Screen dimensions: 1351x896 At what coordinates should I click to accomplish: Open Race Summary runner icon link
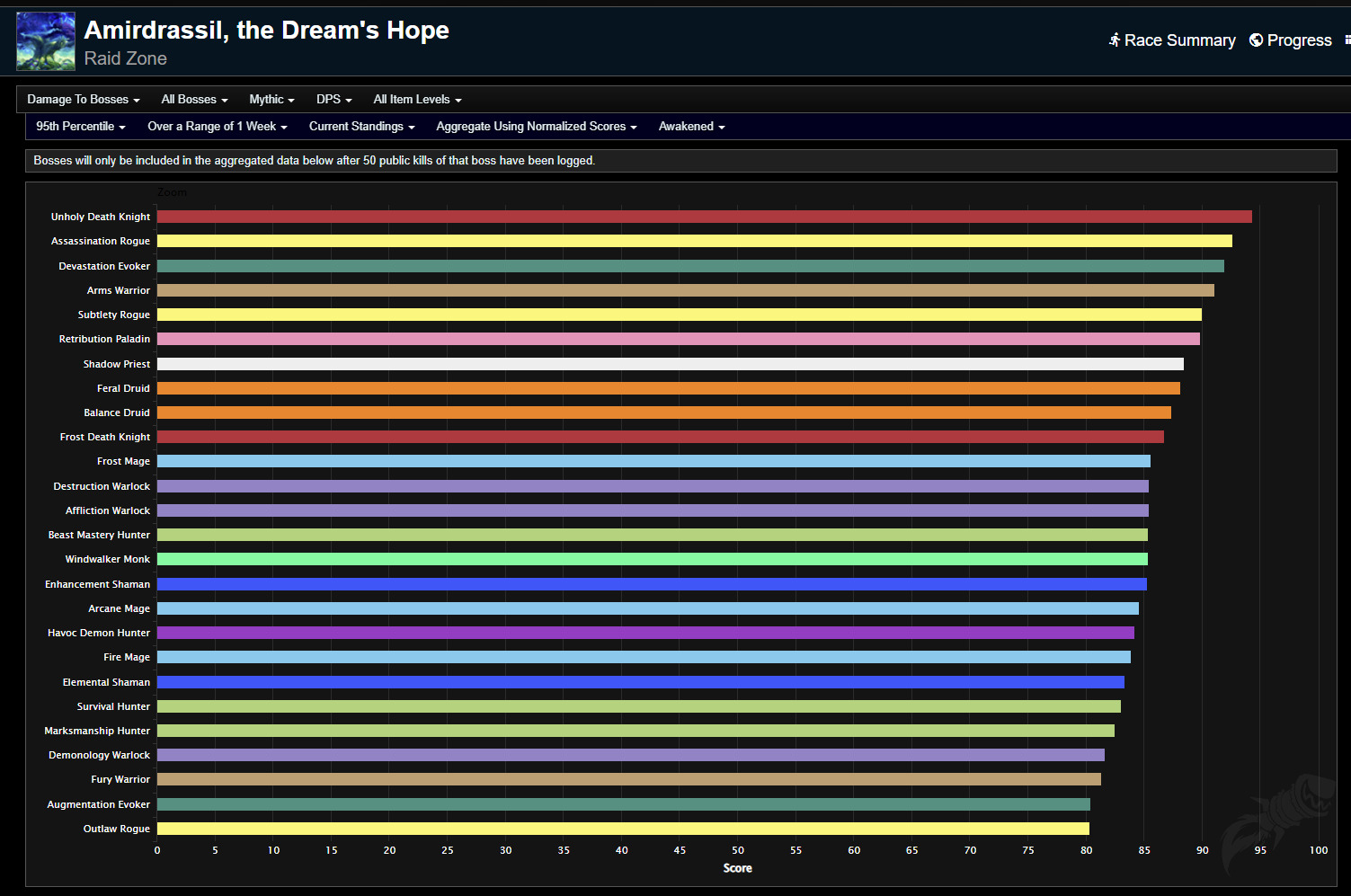point(1115,40)
